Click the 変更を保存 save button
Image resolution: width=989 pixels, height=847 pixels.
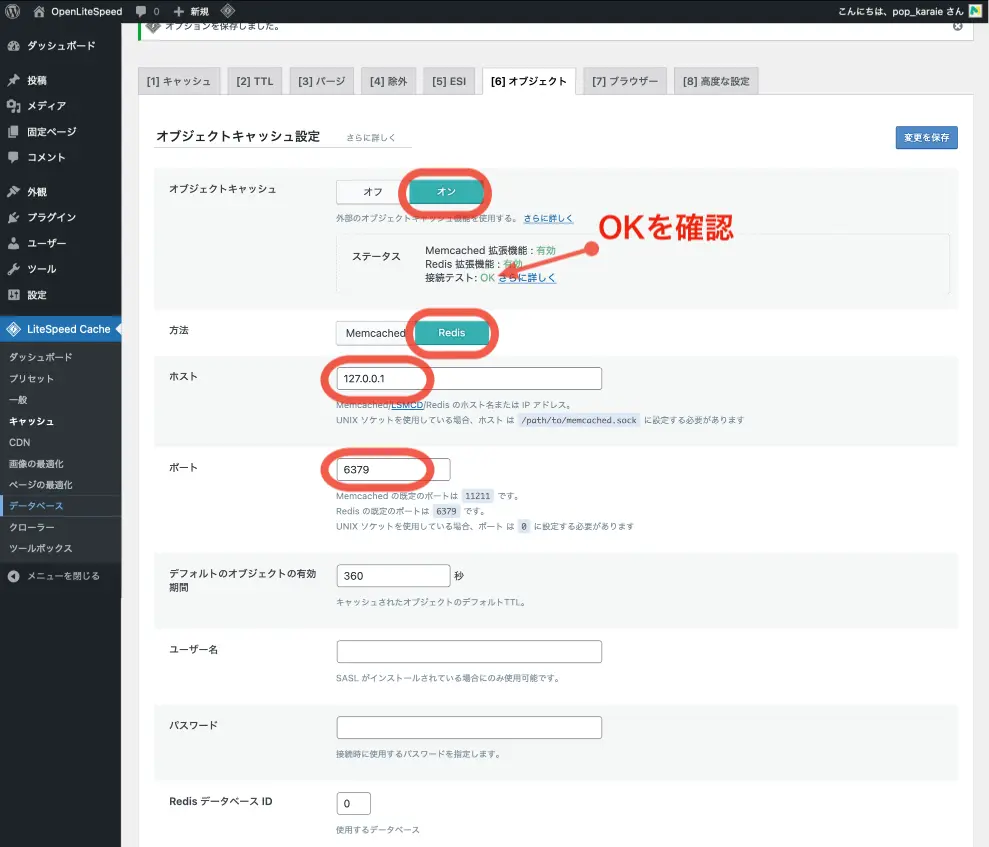927,137
